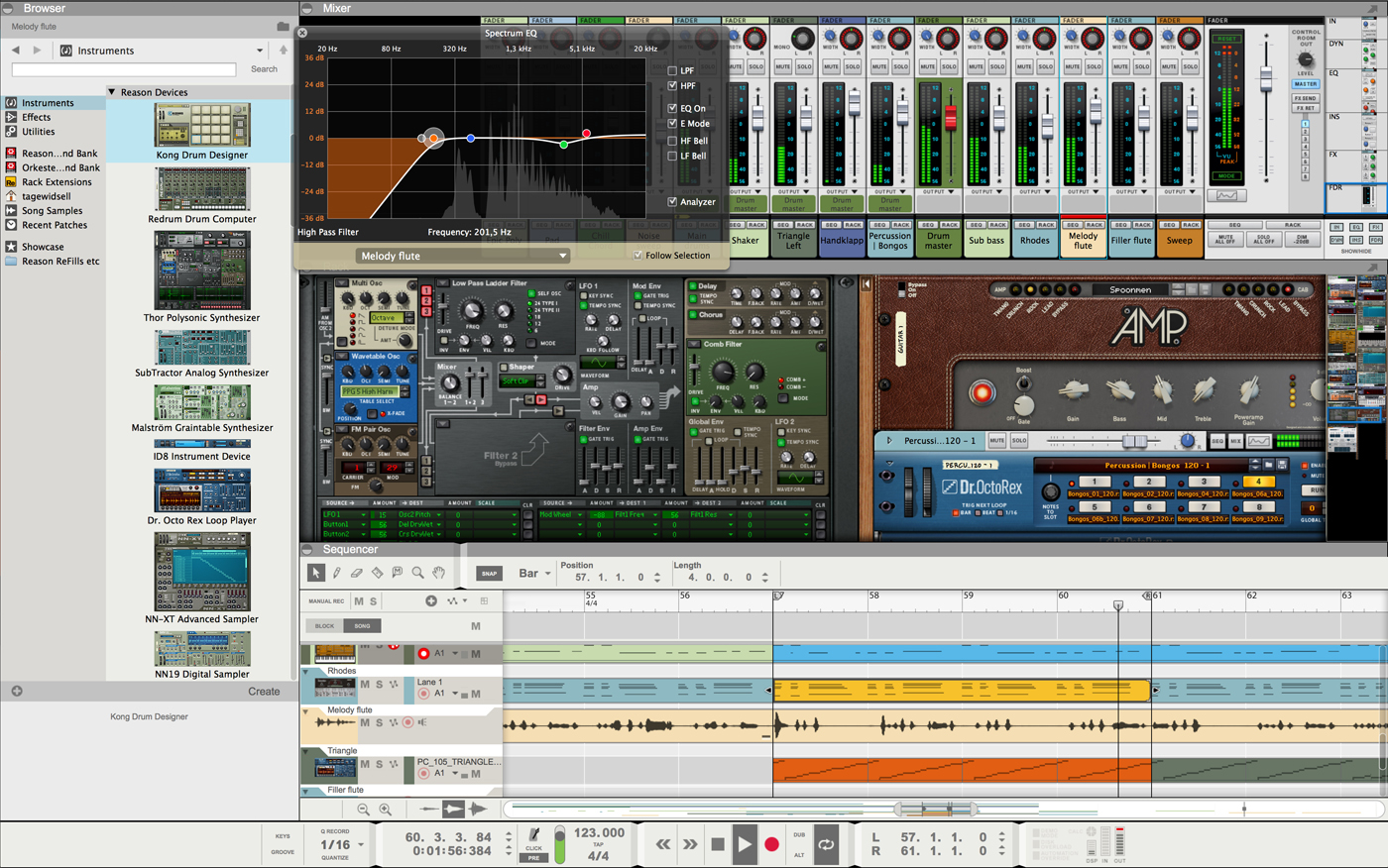Image resolution: width=1388 pixels, height=868 pixels.
Task: Toggle the metronome Click button
Action: (x=534, y=839)
